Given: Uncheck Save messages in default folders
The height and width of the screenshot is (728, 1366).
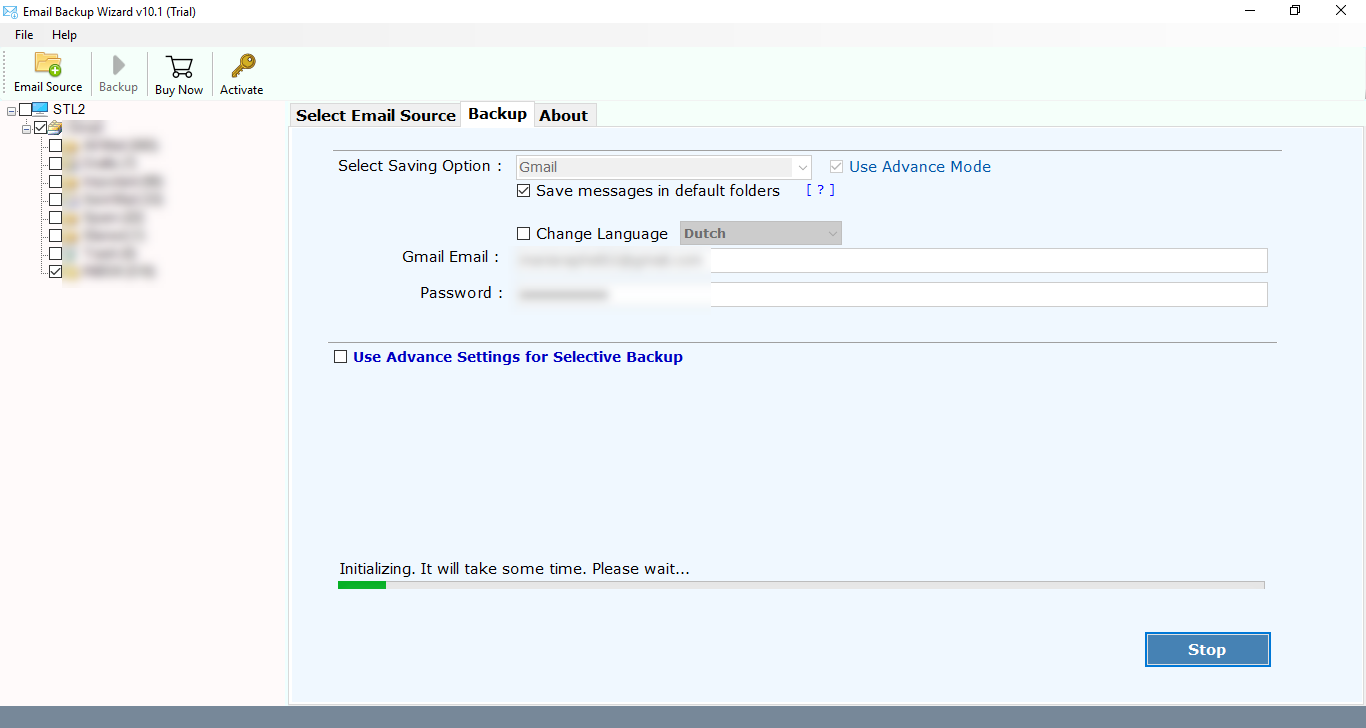Looking at the screenshot, I should tap(523, 191).
